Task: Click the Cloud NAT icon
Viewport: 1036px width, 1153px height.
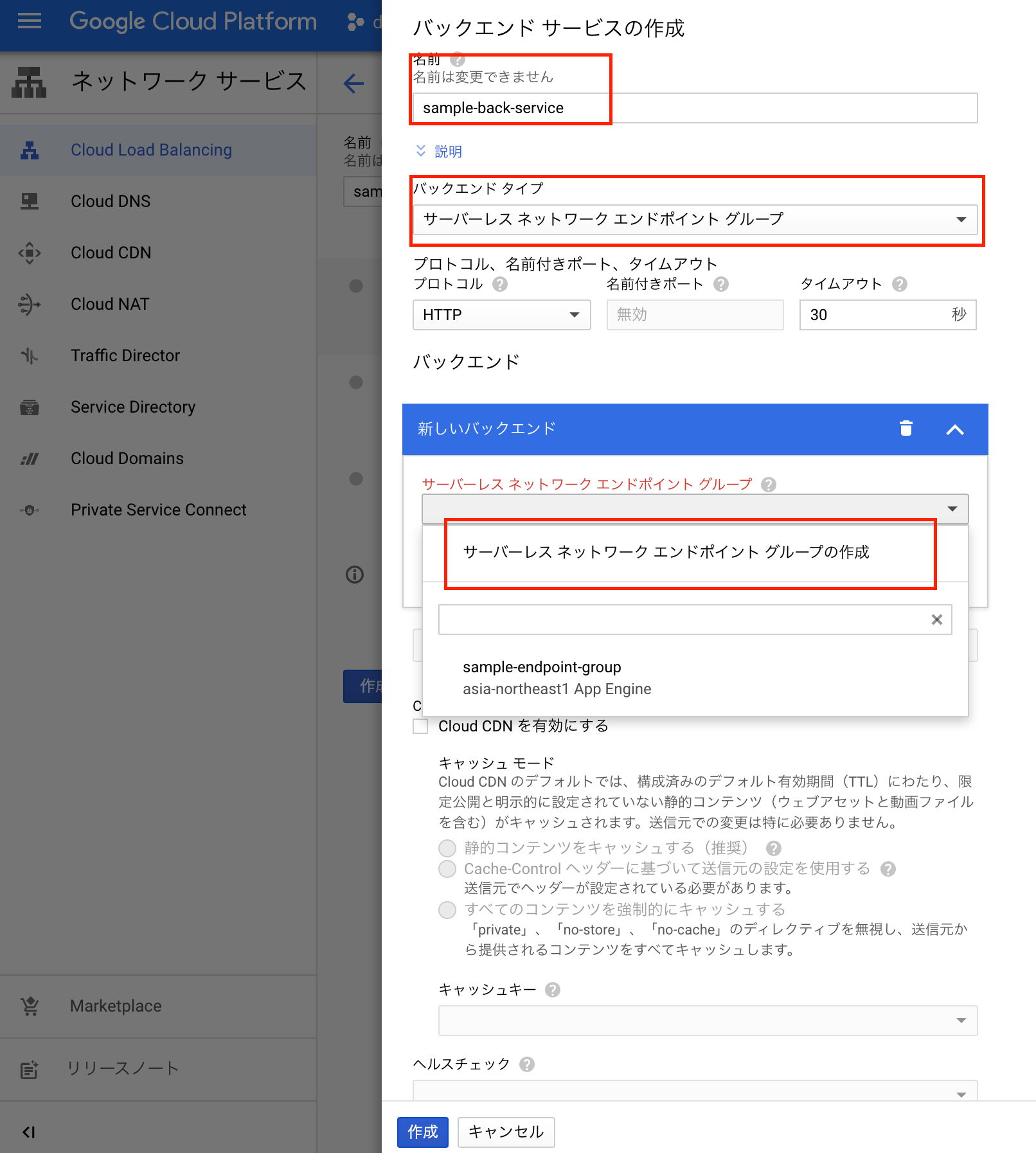Action: click(x=30, y=305)
